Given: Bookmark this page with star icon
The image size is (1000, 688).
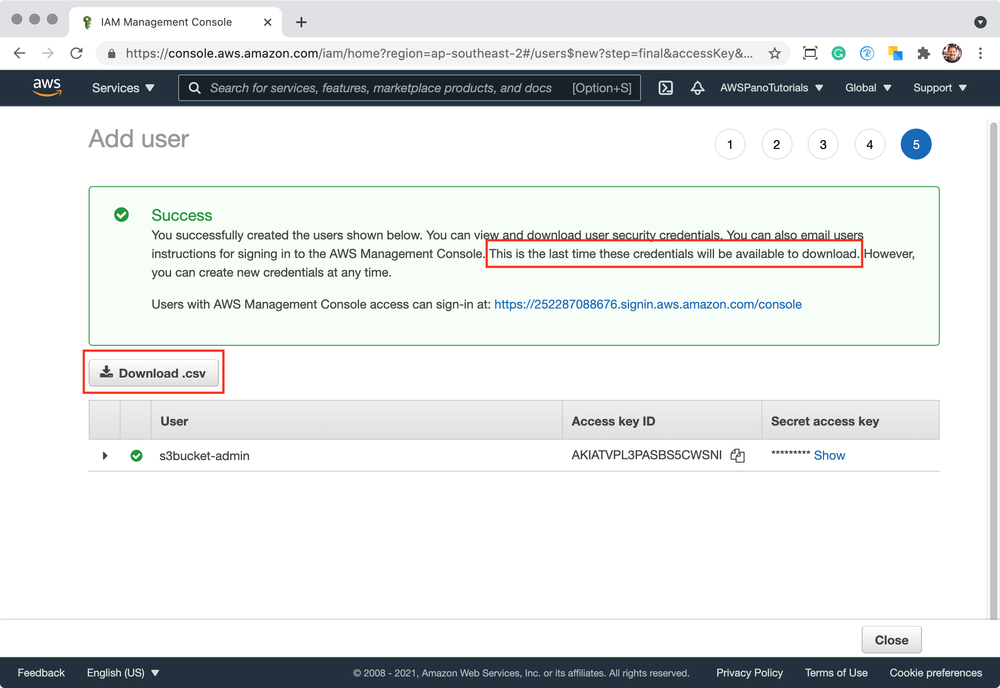Looking at the screenshot, I should click(774, 54).
